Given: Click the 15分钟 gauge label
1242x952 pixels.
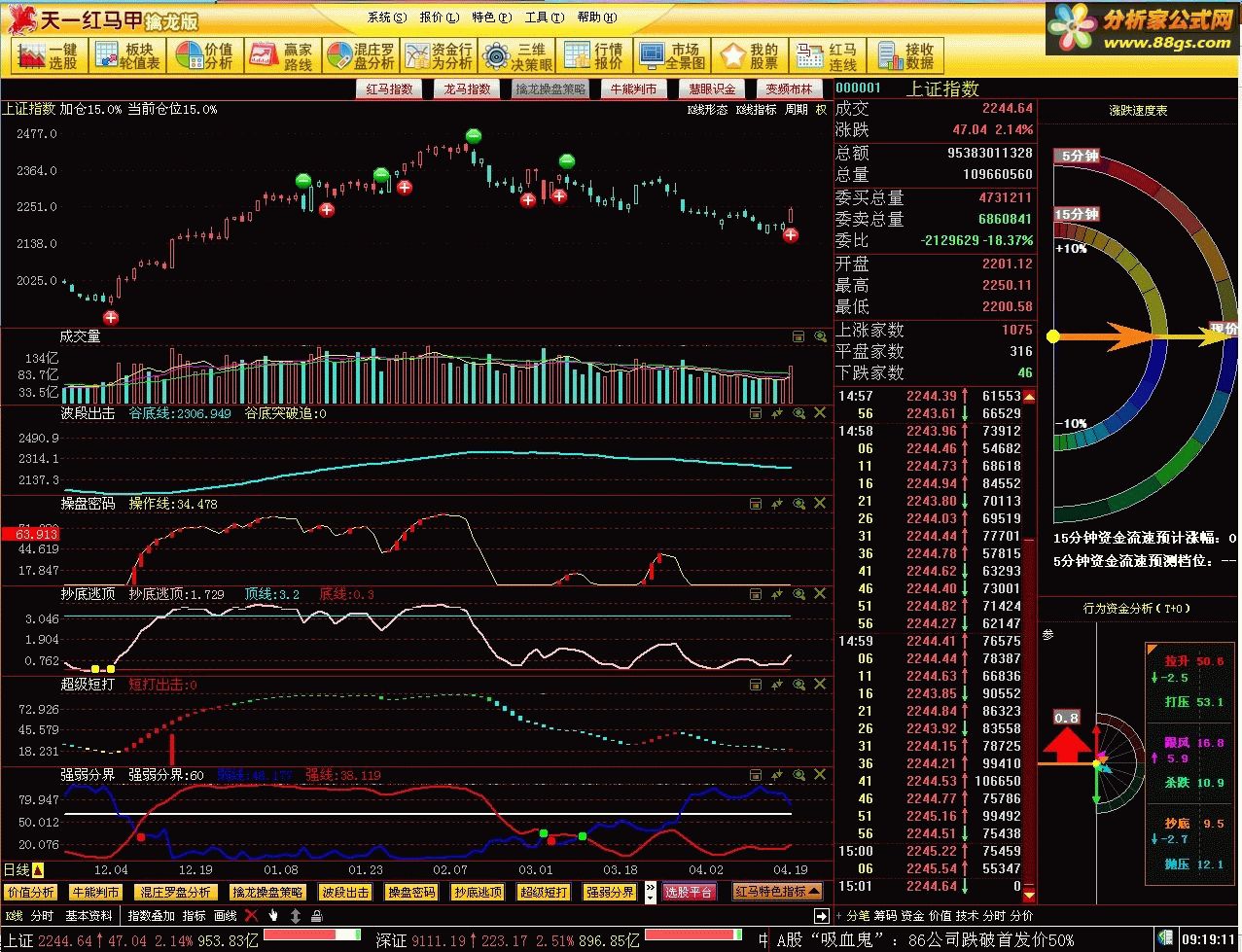Looking at the screenshot, I should pyautogui.click(x=1078, y=214).
